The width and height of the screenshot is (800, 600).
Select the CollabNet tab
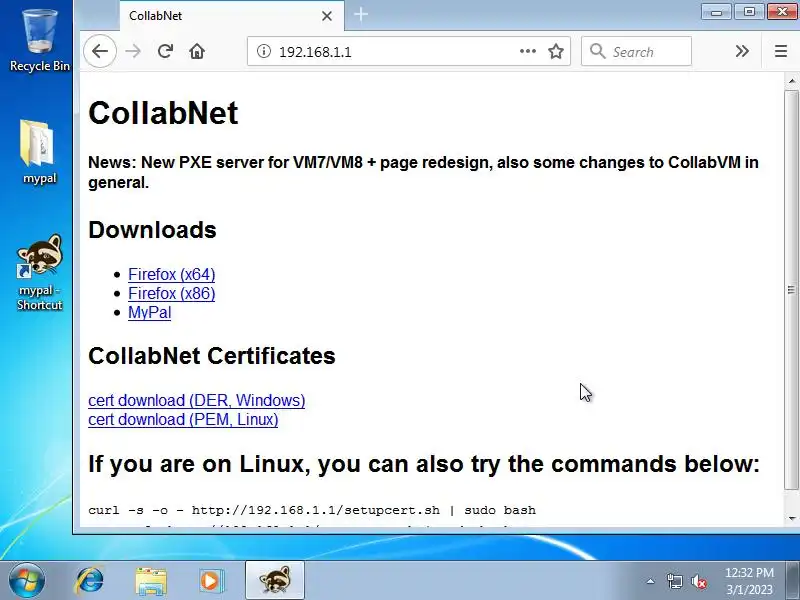pos(232,16)
